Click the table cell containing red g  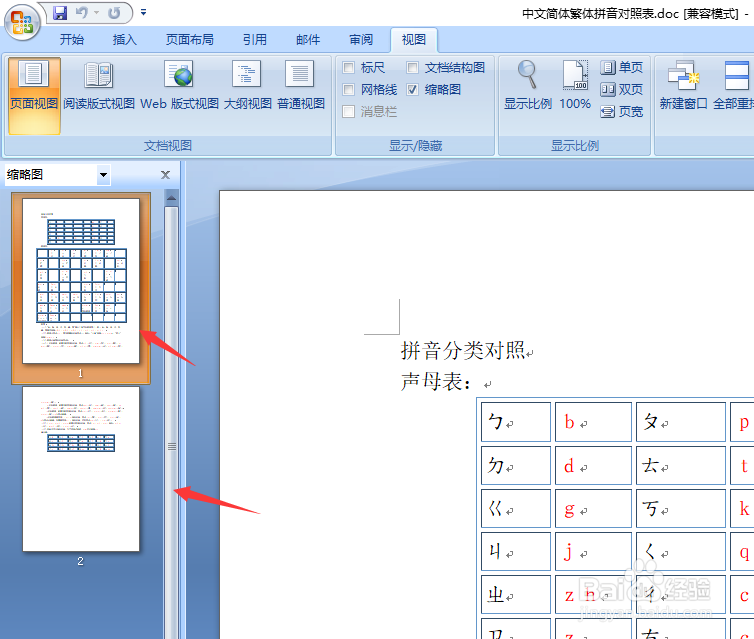593,508
